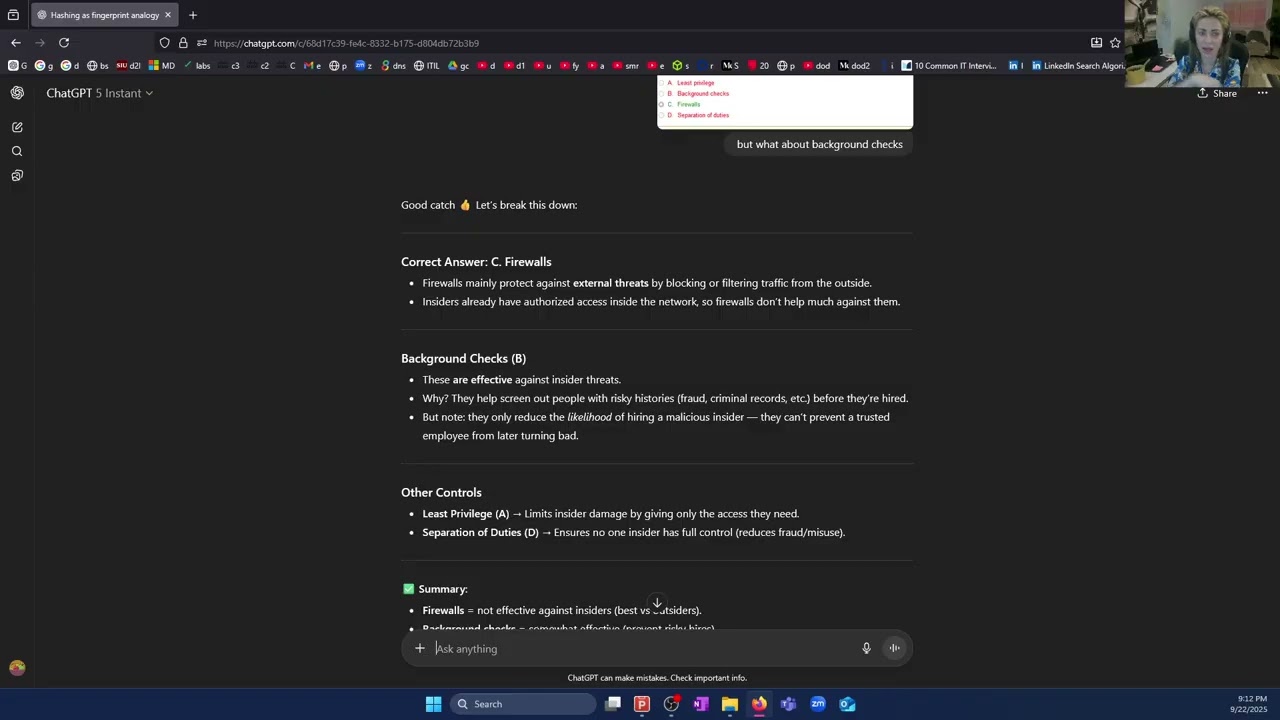Install the site as an app icon
Screen dimensions: 1280x720
click(x=1096, y=43)
